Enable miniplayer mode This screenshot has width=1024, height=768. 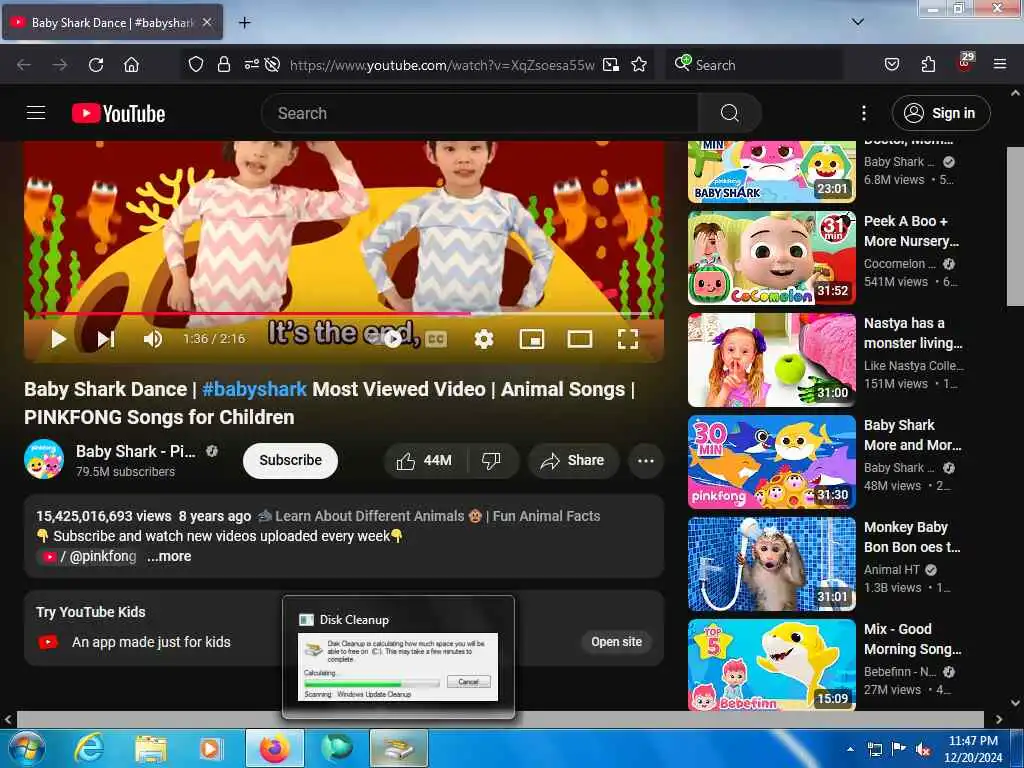tap(532, 338)
